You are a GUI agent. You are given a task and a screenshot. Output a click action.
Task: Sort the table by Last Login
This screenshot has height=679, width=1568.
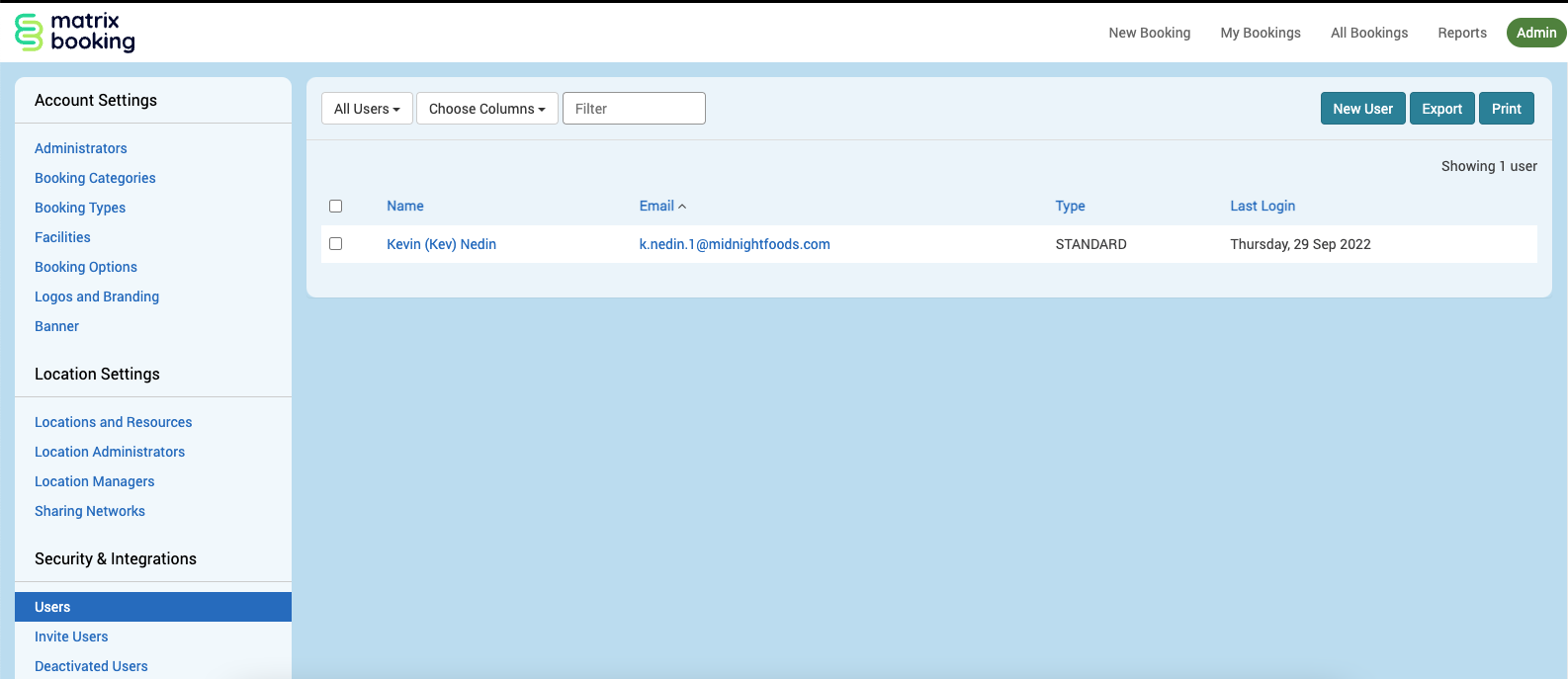(1262, 206)
